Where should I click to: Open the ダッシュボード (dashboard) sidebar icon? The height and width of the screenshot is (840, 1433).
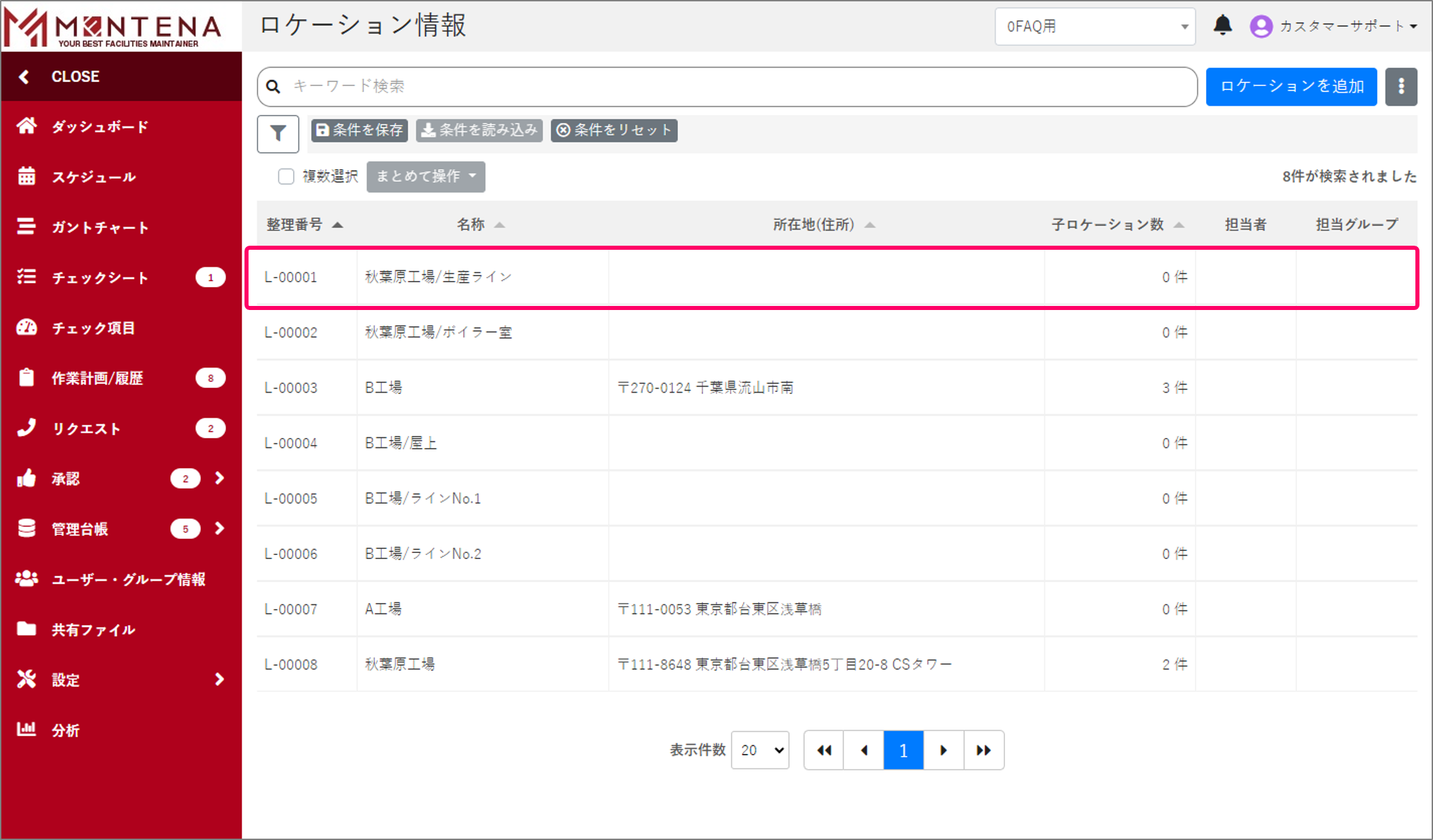[x=27, y=126]
